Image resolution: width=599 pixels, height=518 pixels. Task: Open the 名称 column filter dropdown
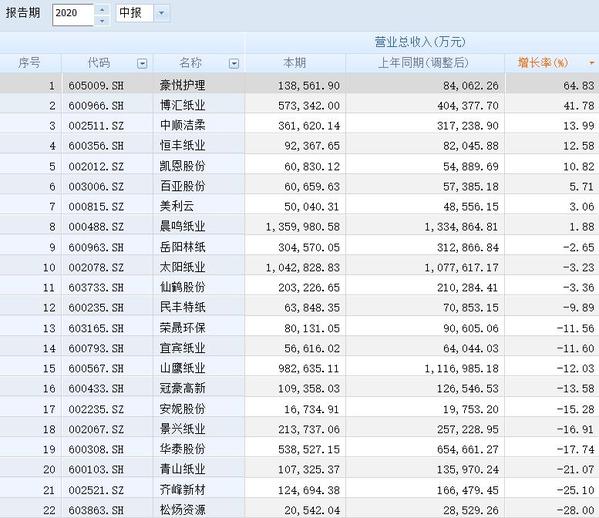(234, 63)
